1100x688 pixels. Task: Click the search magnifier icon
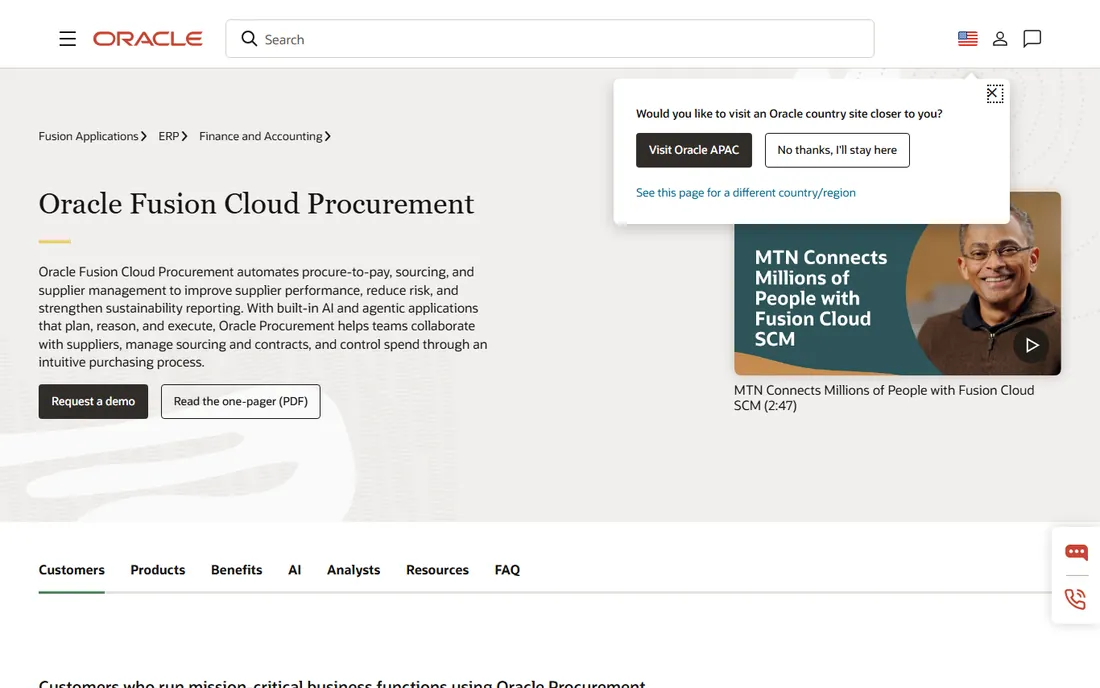249,39
